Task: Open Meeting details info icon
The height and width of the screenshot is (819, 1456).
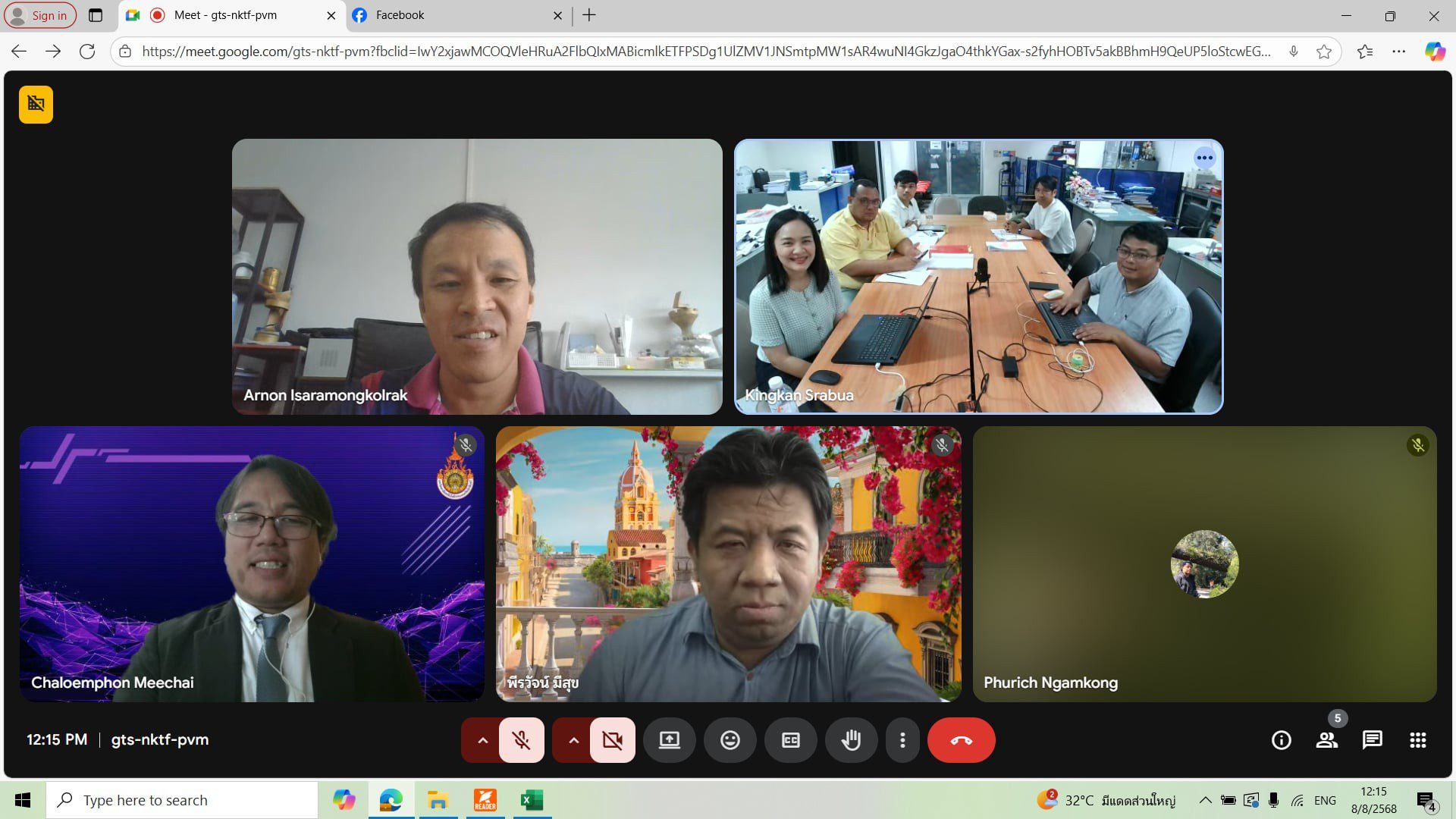Action: [x=1281, y=740]
